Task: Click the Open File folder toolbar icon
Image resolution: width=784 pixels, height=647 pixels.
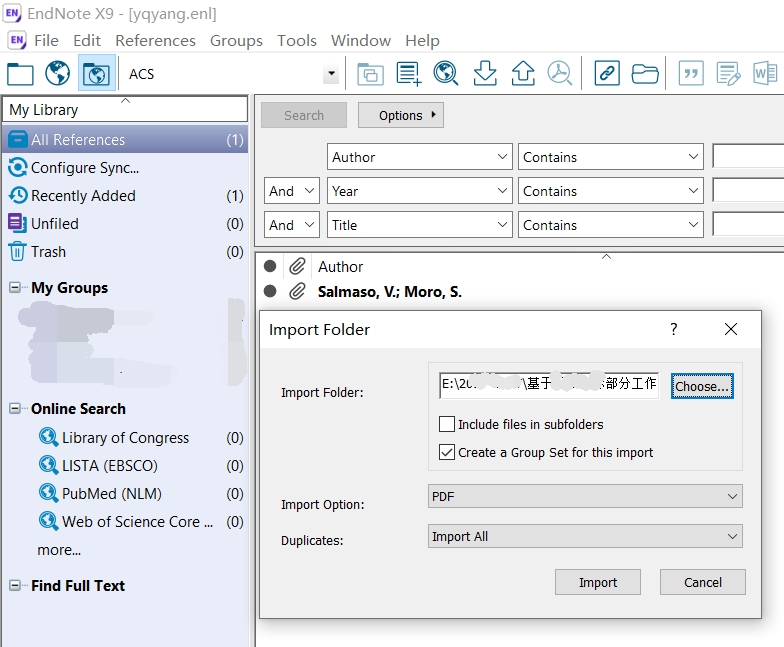Action: pyautogui.click(x=644, y=74)
